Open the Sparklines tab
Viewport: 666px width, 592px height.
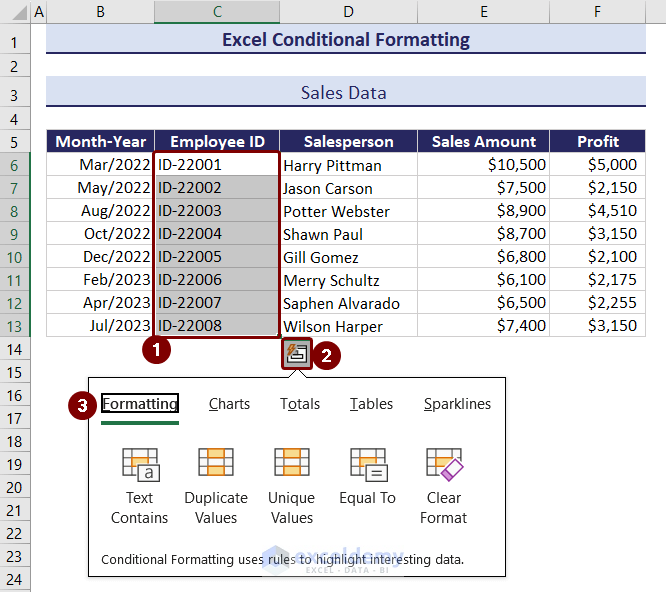coord(457,403)
